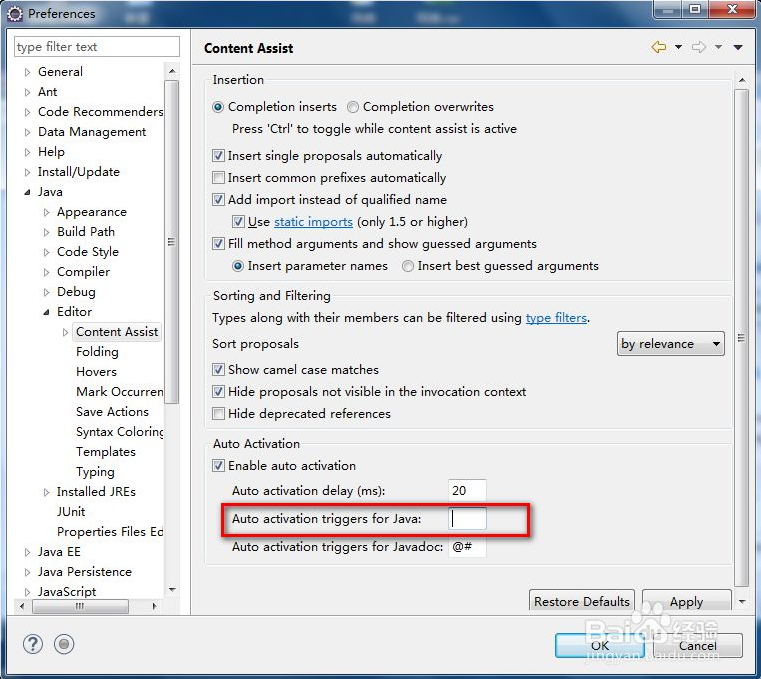Open the help question mark icon
The width and height of the screenshot is (761, 679).
(x=33, y=644)
